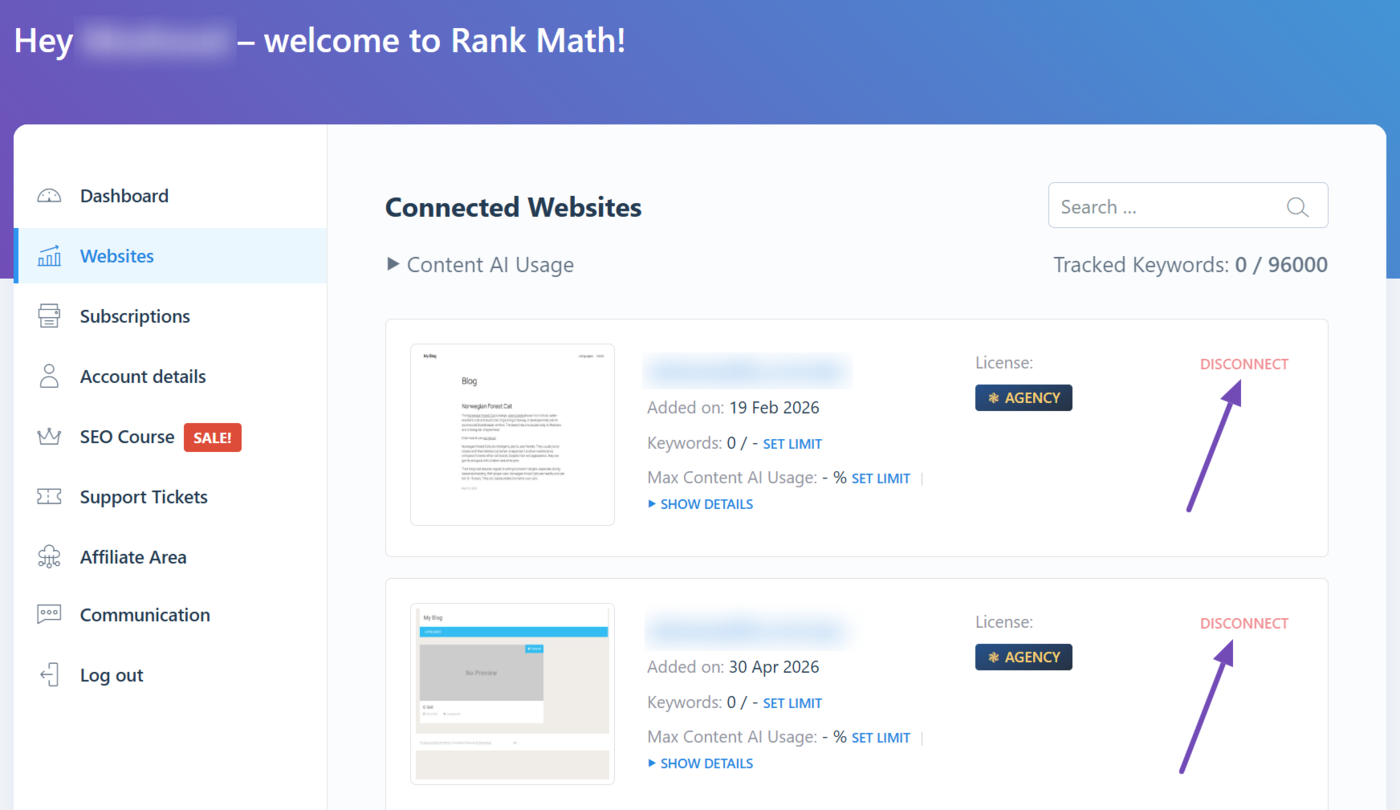Expand Content AI Usage section
The width and height of the screenshot is (1400, 810).
click(x=480, y=265)
